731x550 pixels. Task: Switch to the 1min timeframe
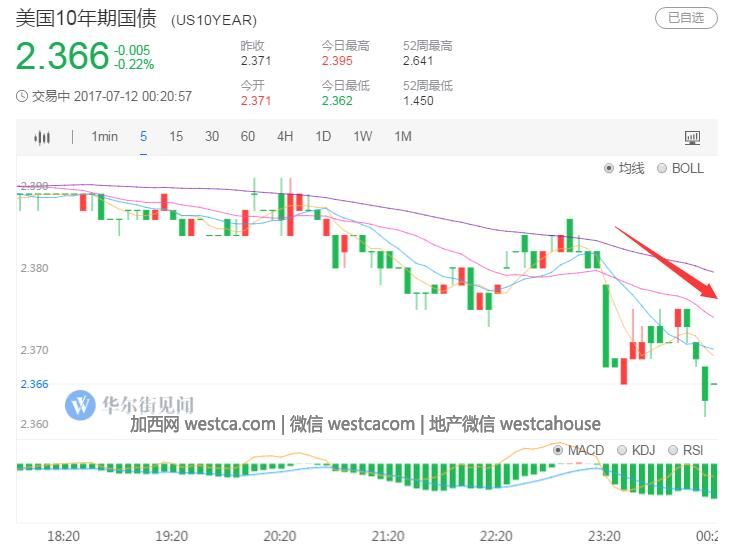pyautogui.click(x=104, y=137)
